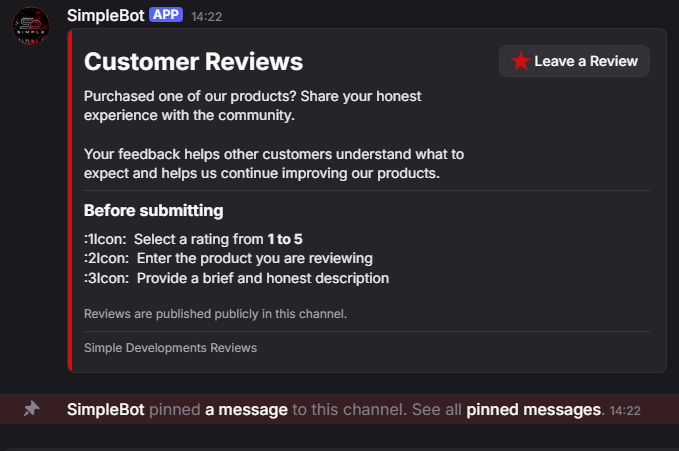Click the :1Icon: emoji placeholder
Viewport: 679px width, 451px height.
point(105,239)
